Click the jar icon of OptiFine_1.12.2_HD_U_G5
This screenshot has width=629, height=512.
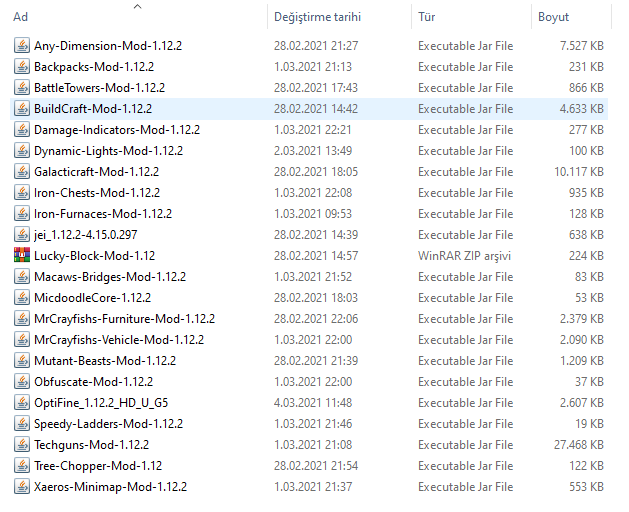click(22, 402)
